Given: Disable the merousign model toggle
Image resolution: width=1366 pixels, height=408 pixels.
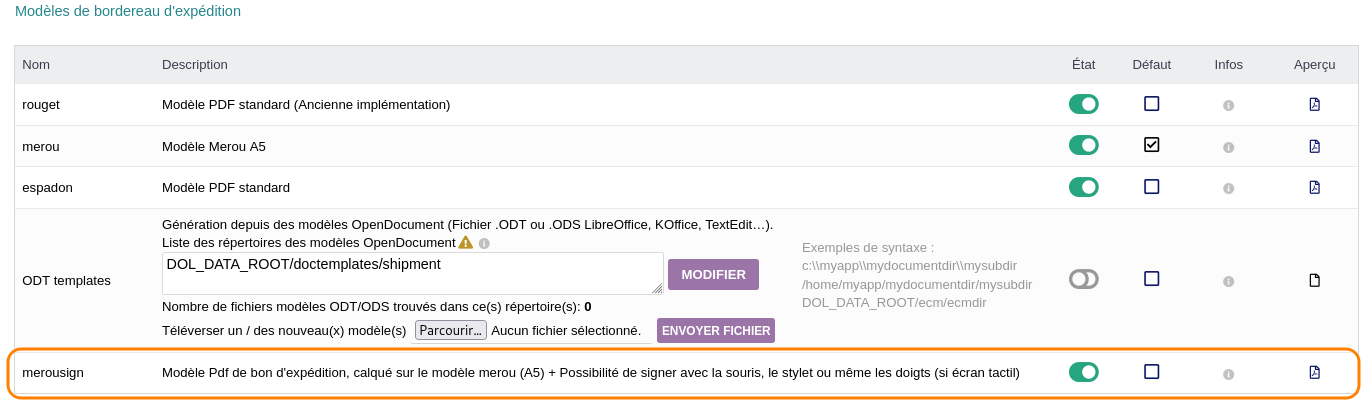Looking at the screenshot, I should 1083,372.
